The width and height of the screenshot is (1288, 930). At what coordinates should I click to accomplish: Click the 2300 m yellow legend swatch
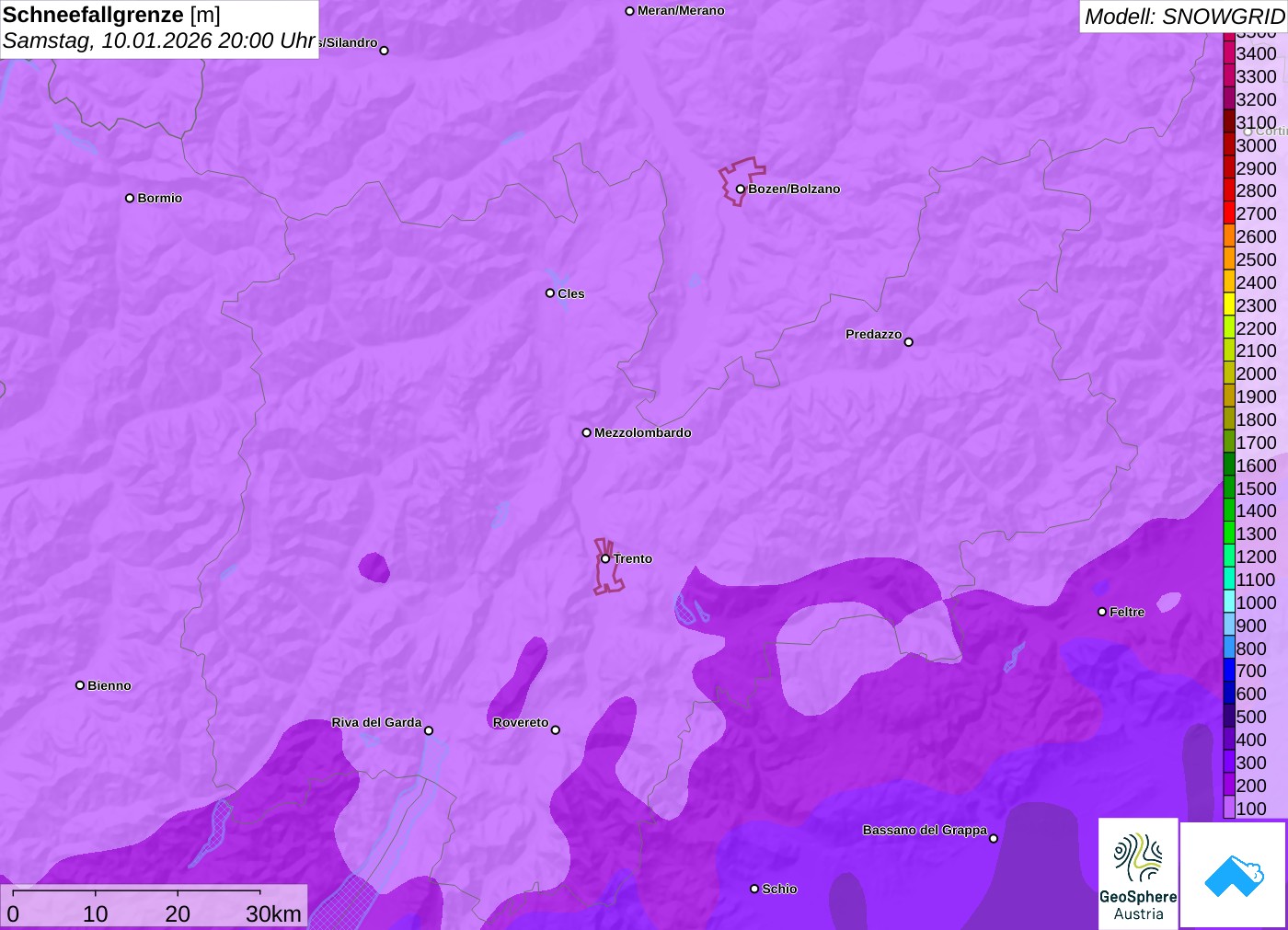click(x=1229, y=304)
